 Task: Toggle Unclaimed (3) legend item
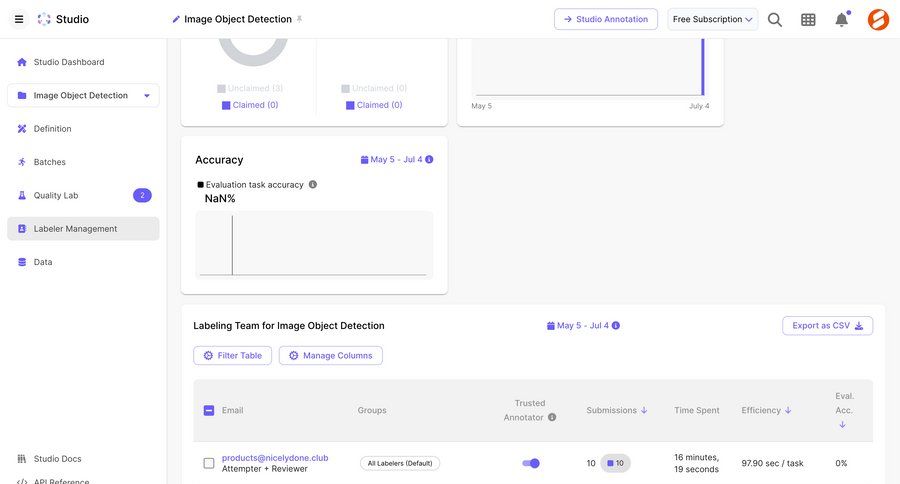[x=250, y=88]
